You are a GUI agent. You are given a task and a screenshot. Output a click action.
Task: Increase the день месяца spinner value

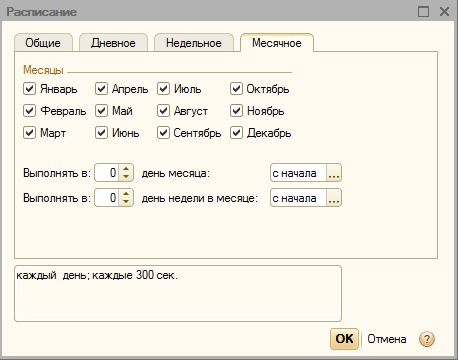tap(126, 169)
